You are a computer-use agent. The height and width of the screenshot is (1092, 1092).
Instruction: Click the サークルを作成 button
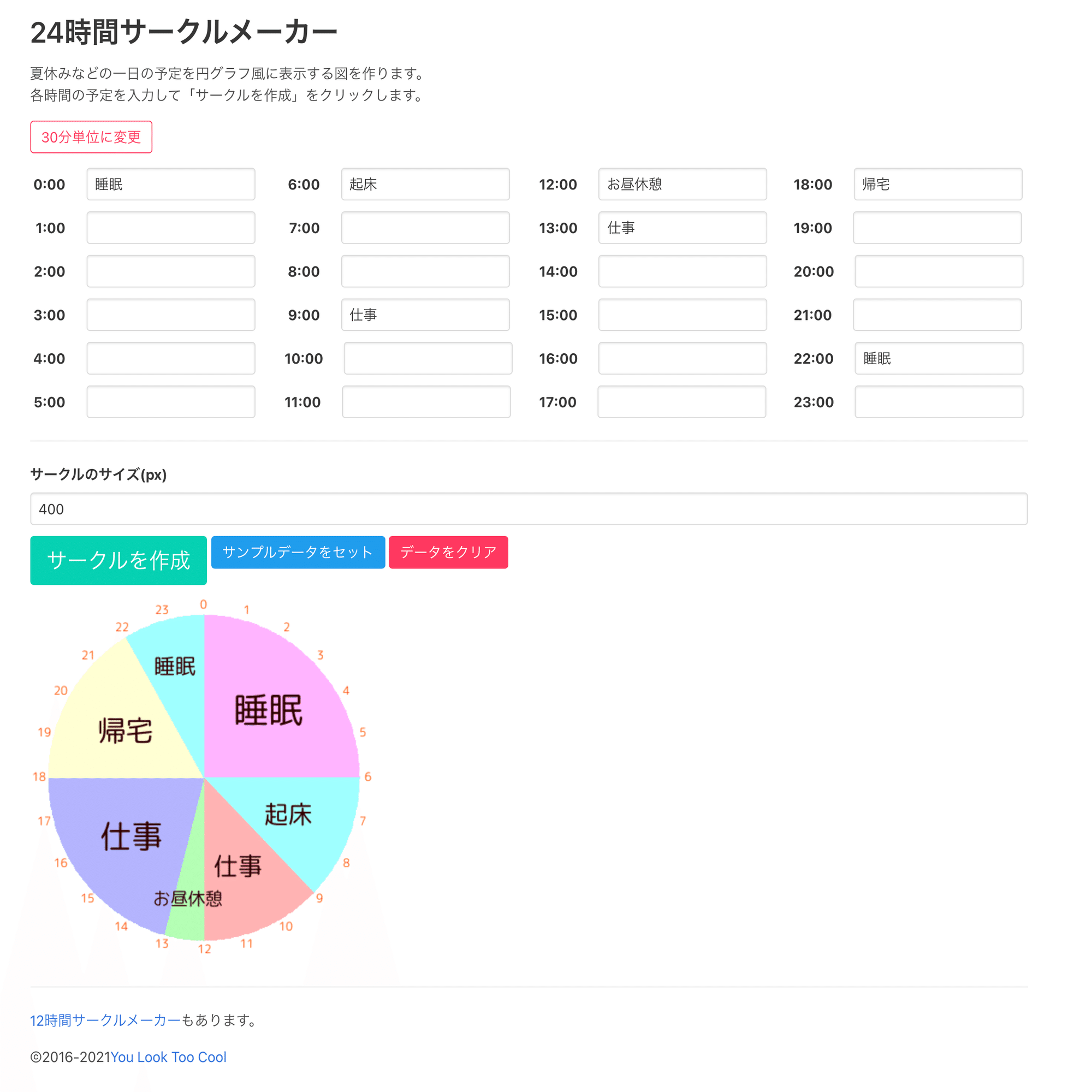pos(118,560)
